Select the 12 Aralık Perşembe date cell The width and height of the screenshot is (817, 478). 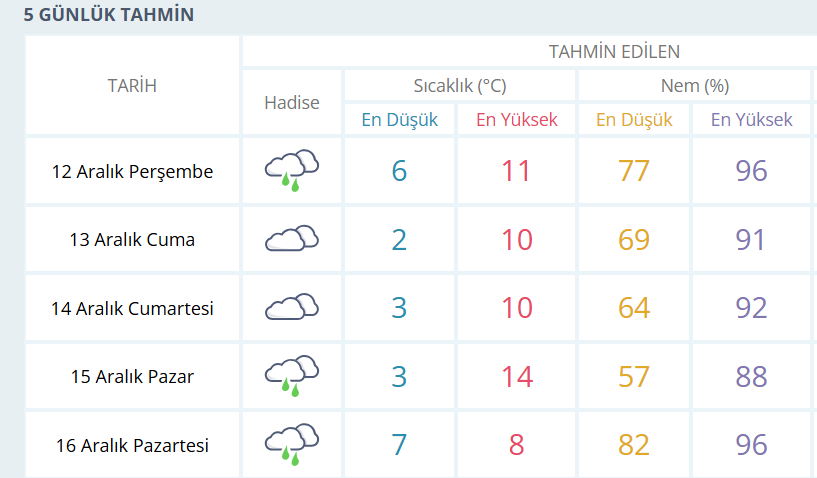(132, 171)
